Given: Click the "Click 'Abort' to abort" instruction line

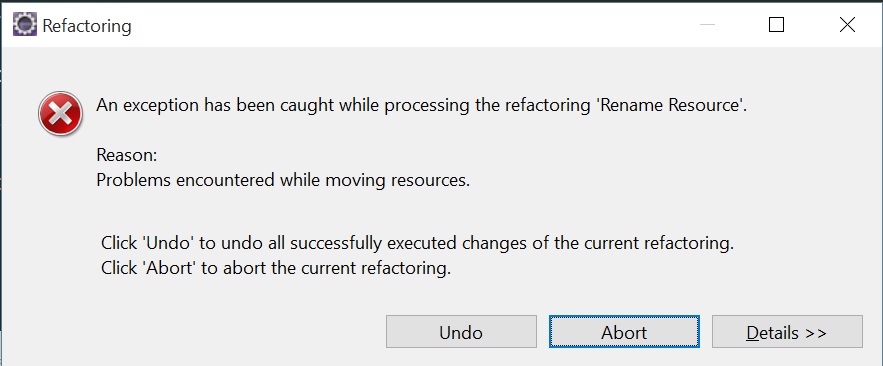Looking at the screenshot, I should tap(276, 268).
